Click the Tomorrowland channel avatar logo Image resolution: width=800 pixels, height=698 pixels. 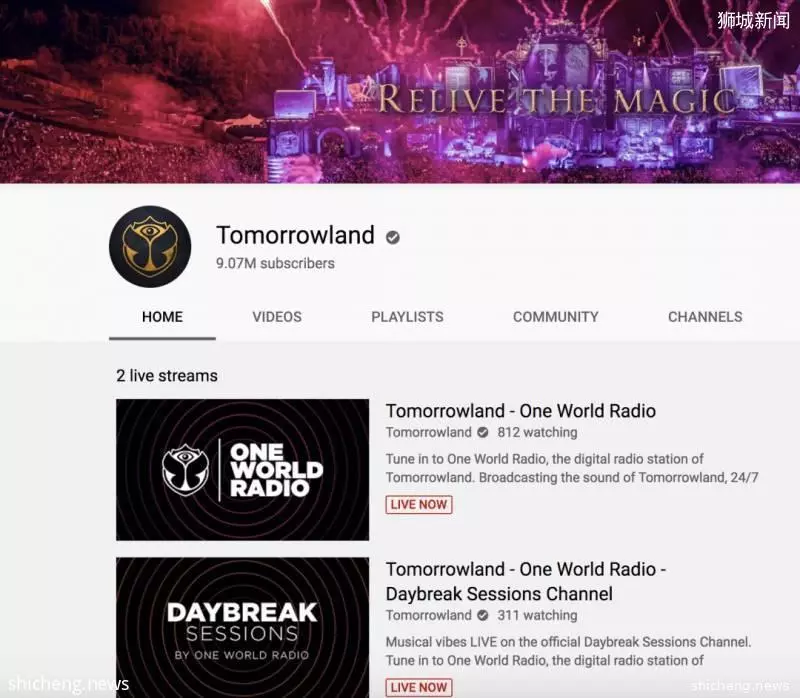[150, 246]
